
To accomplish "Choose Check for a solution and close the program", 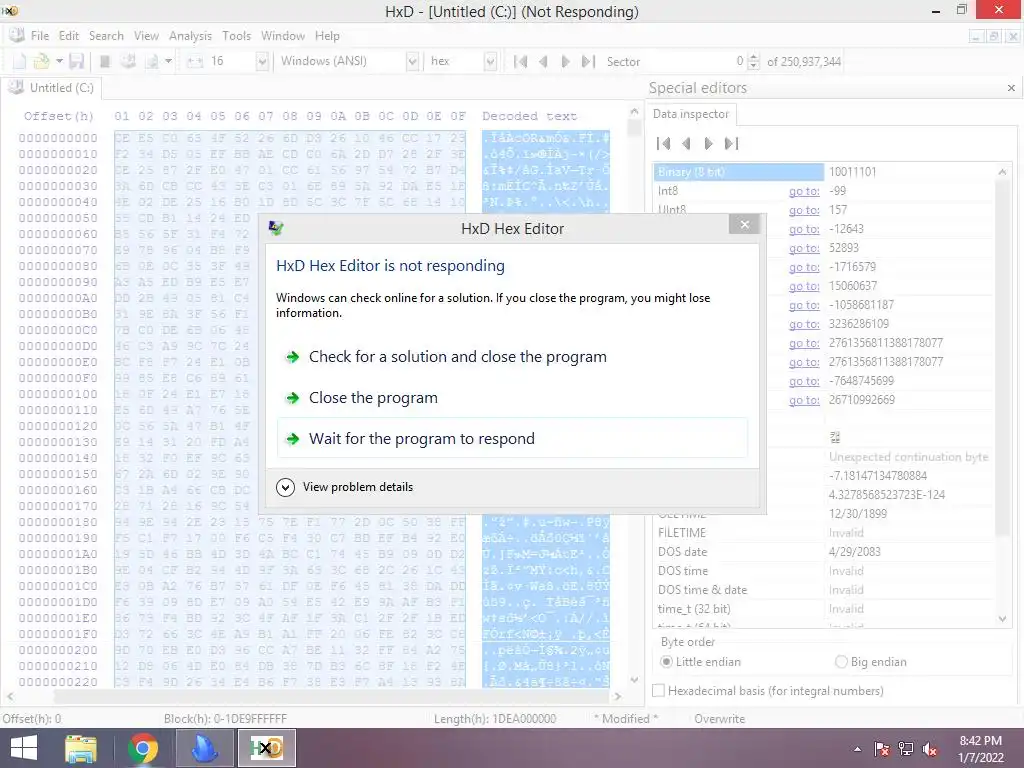I will point(512,357).
